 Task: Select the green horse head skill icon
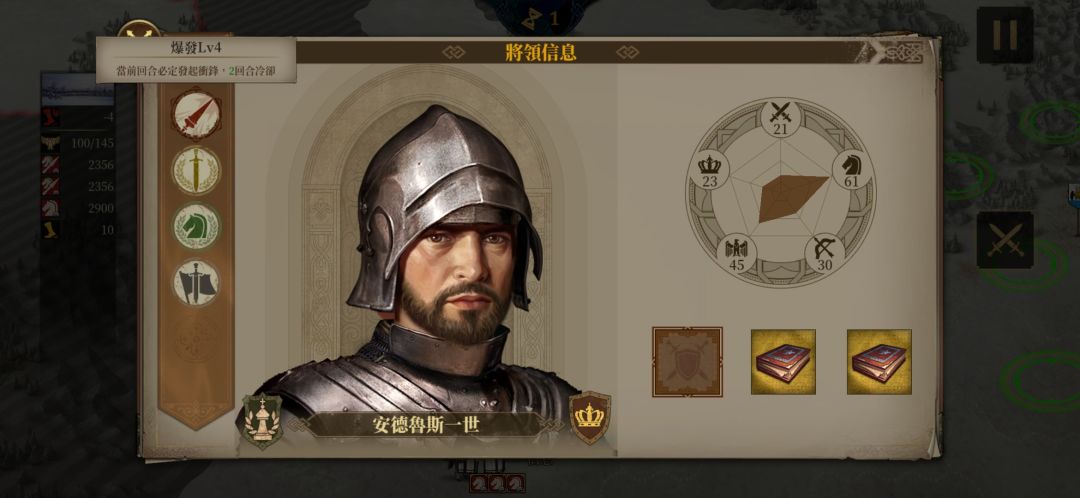[196, 226]
